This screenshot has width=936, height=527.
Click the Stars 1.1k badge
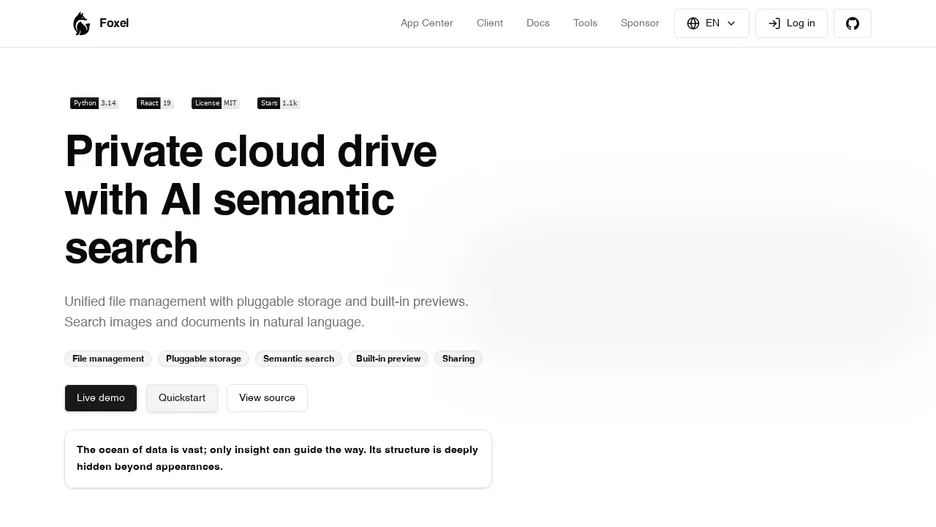pyautogui.click(x=278, y=103)
